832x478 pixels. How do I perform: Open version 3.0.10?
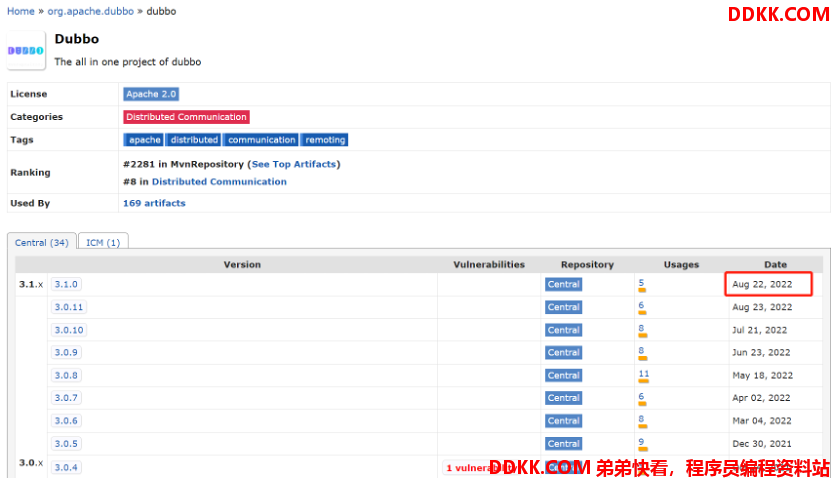tap(68, 330)
